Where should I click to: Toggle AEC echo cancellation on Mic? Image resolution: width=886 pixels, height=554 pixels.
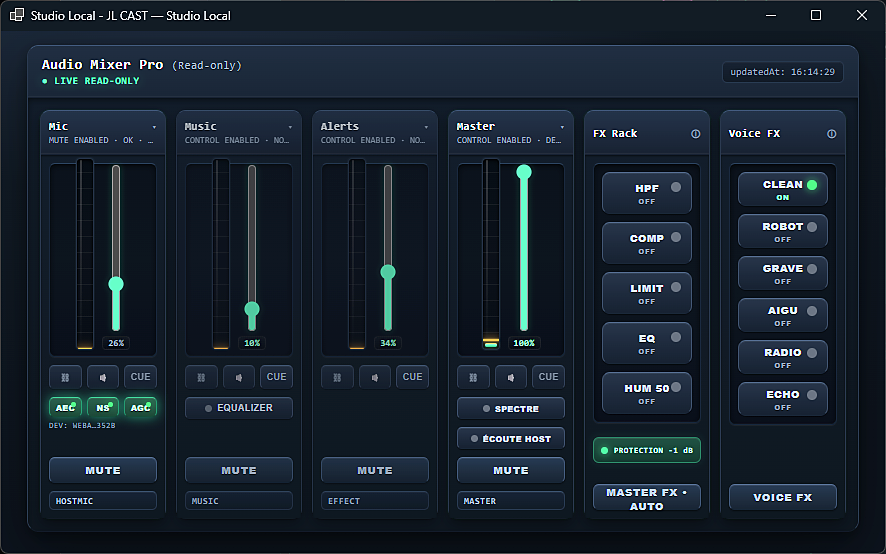coord(66,408)
